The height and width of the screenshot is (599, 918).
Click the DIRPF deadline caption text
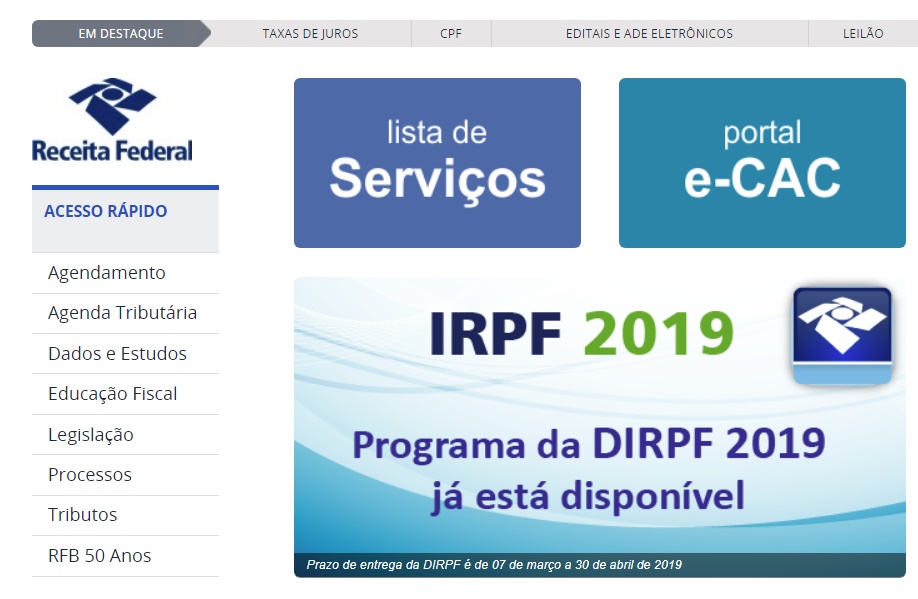click(494, 565)
